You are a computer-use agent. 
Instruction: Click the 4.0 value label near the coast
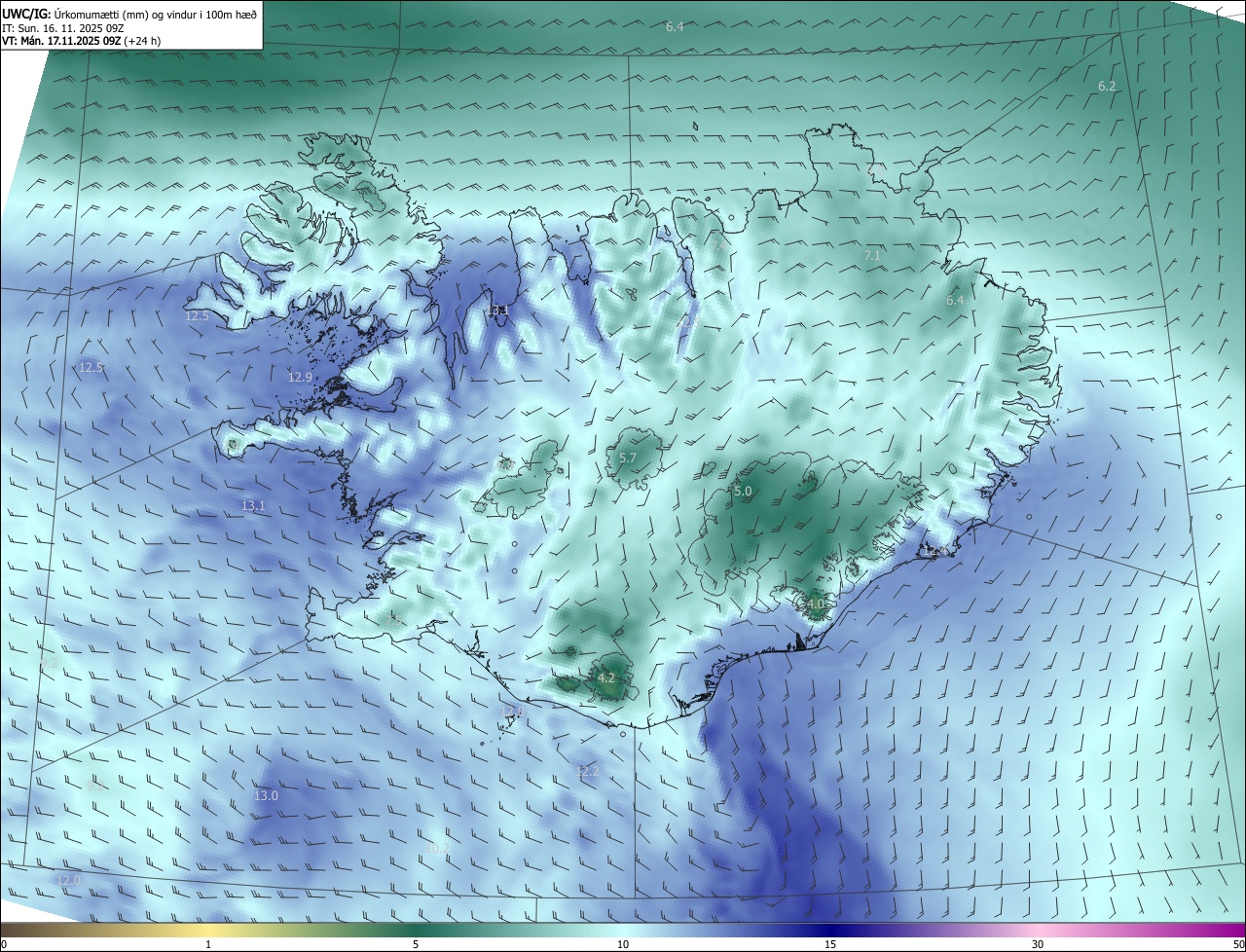click(816, 604)
